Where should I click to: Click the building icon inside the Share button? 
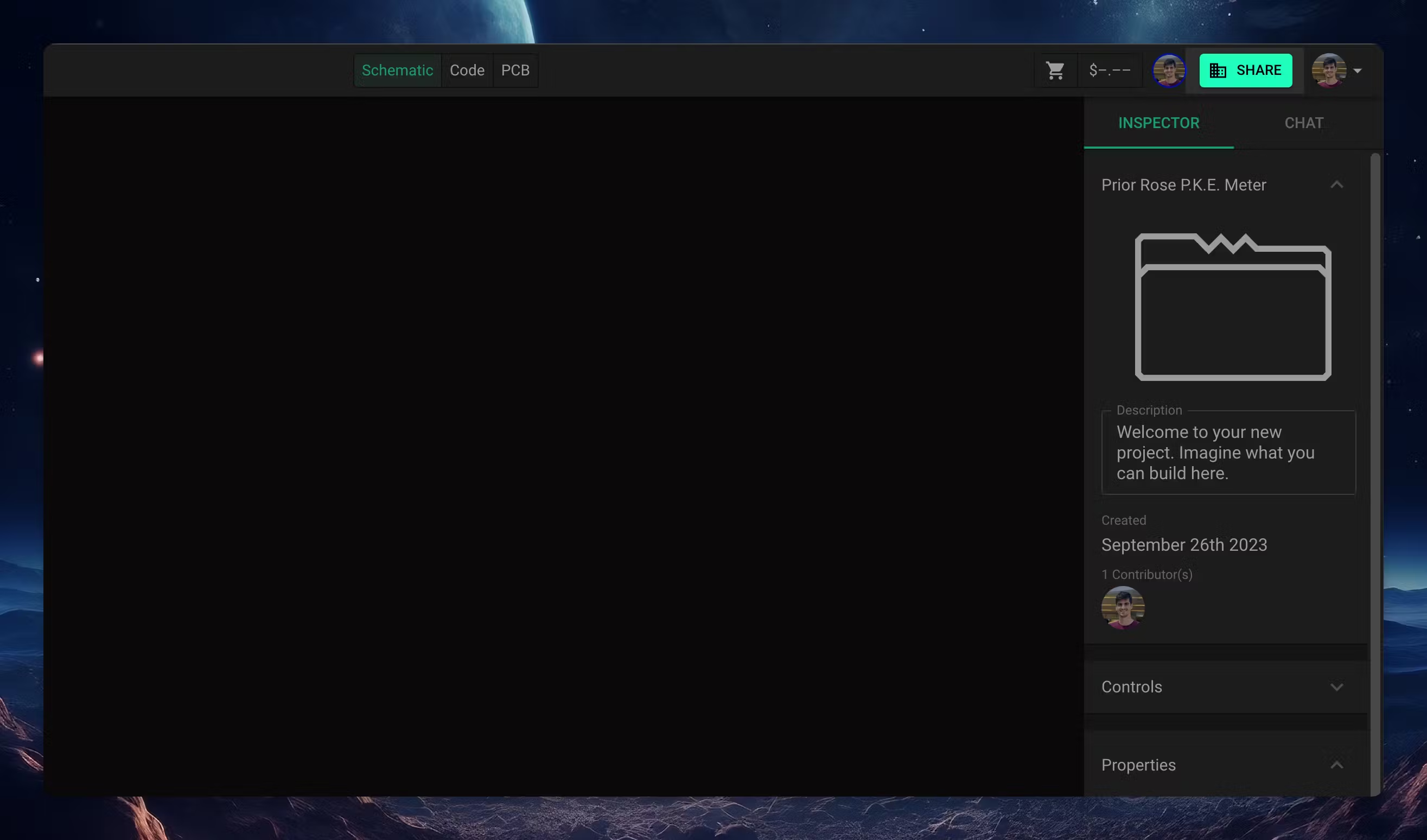1218,70
